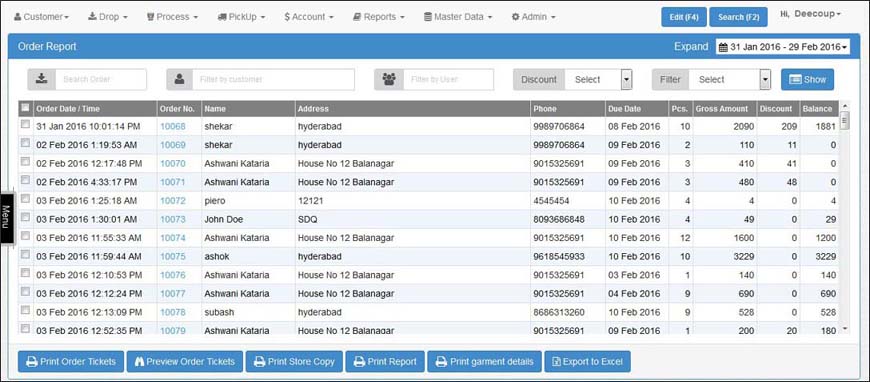Viewport: 870px width, 382px height.
Task: Open order number 10077 link
Action: [173, 293]
